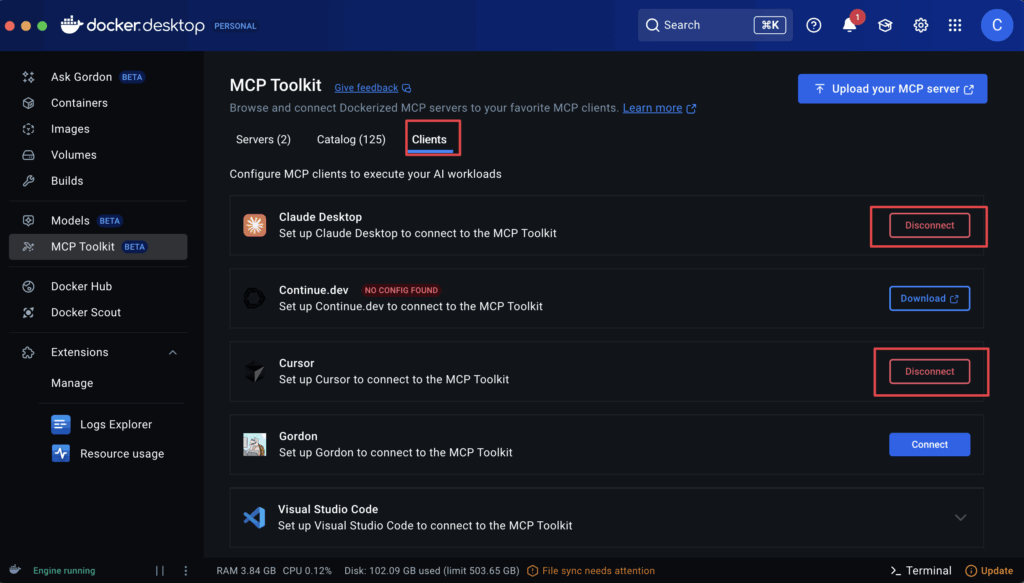Click the Cursor logo icon

[x=255, y=371]
